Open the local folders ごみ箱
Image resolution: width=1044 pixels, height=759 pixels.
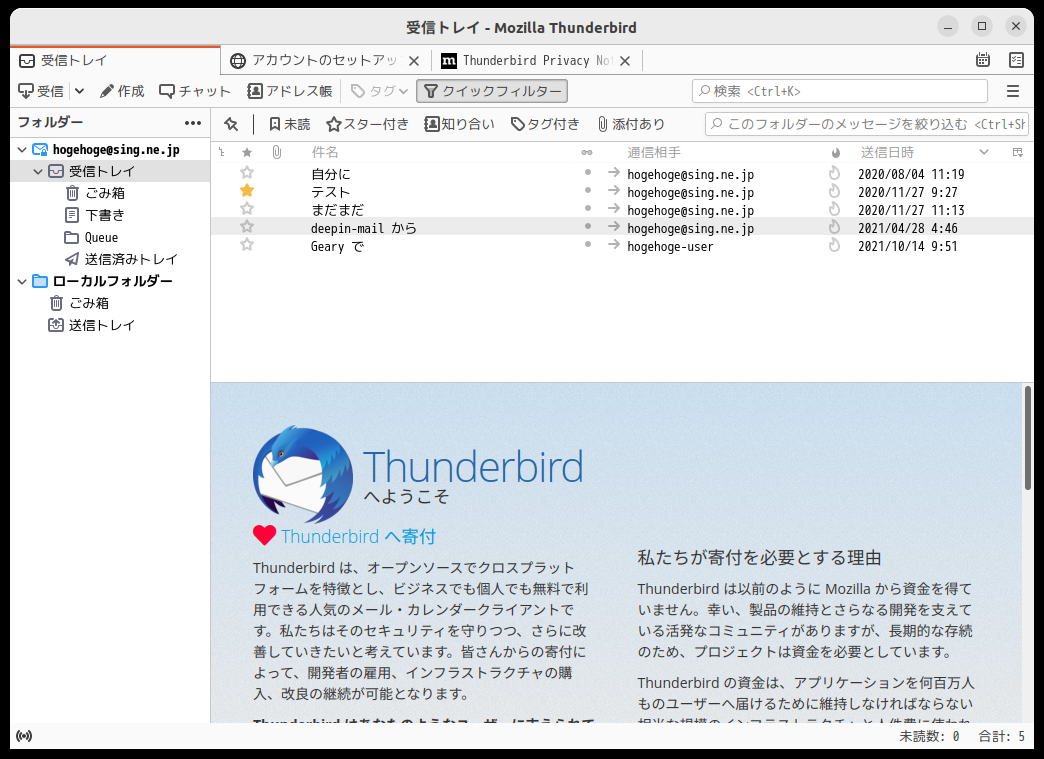click(89, 304)
